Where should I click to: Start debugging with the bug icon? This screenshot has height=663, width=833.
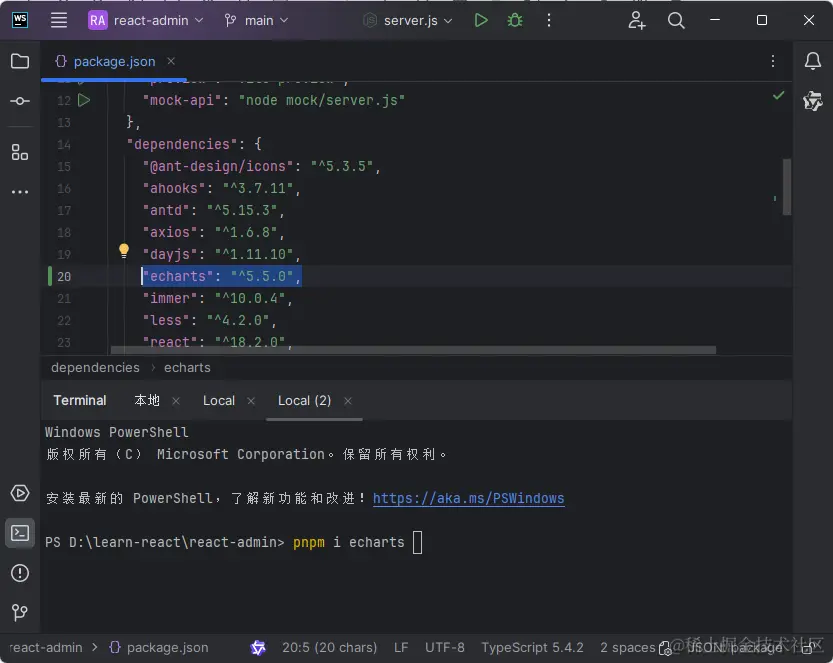[515, 20]
